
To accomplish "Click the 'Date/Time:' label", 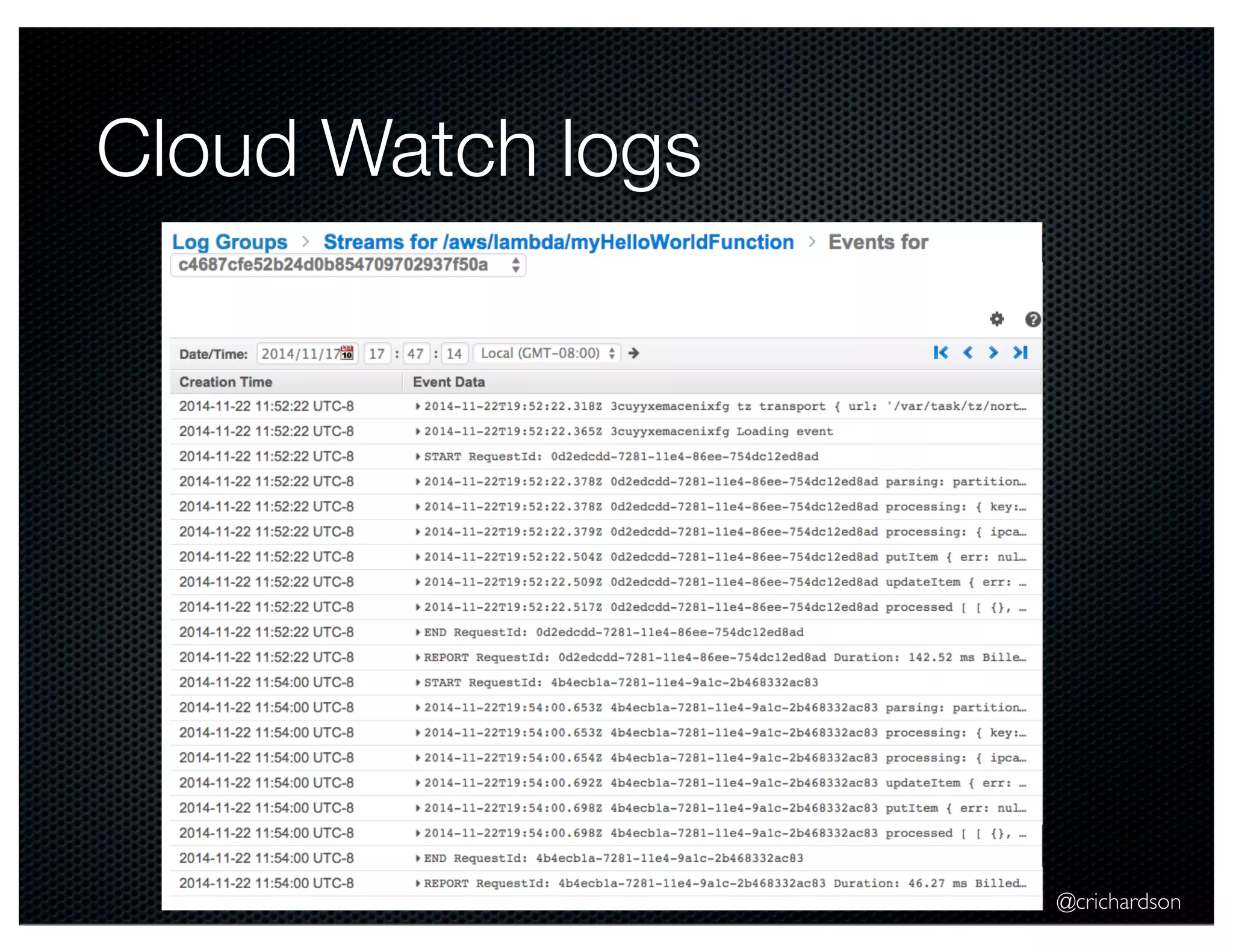I will (x=214, y=354).
